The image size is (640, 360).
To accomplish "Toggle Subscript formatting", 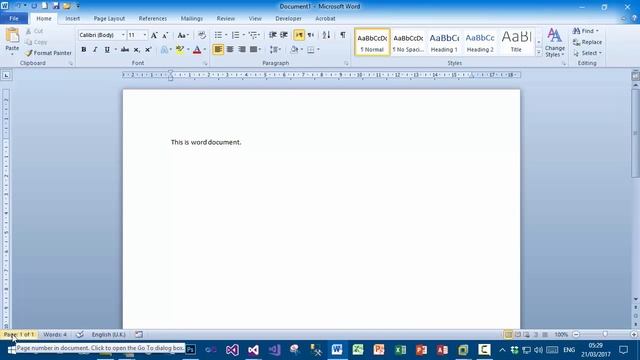I will click(x=137, y=50).
